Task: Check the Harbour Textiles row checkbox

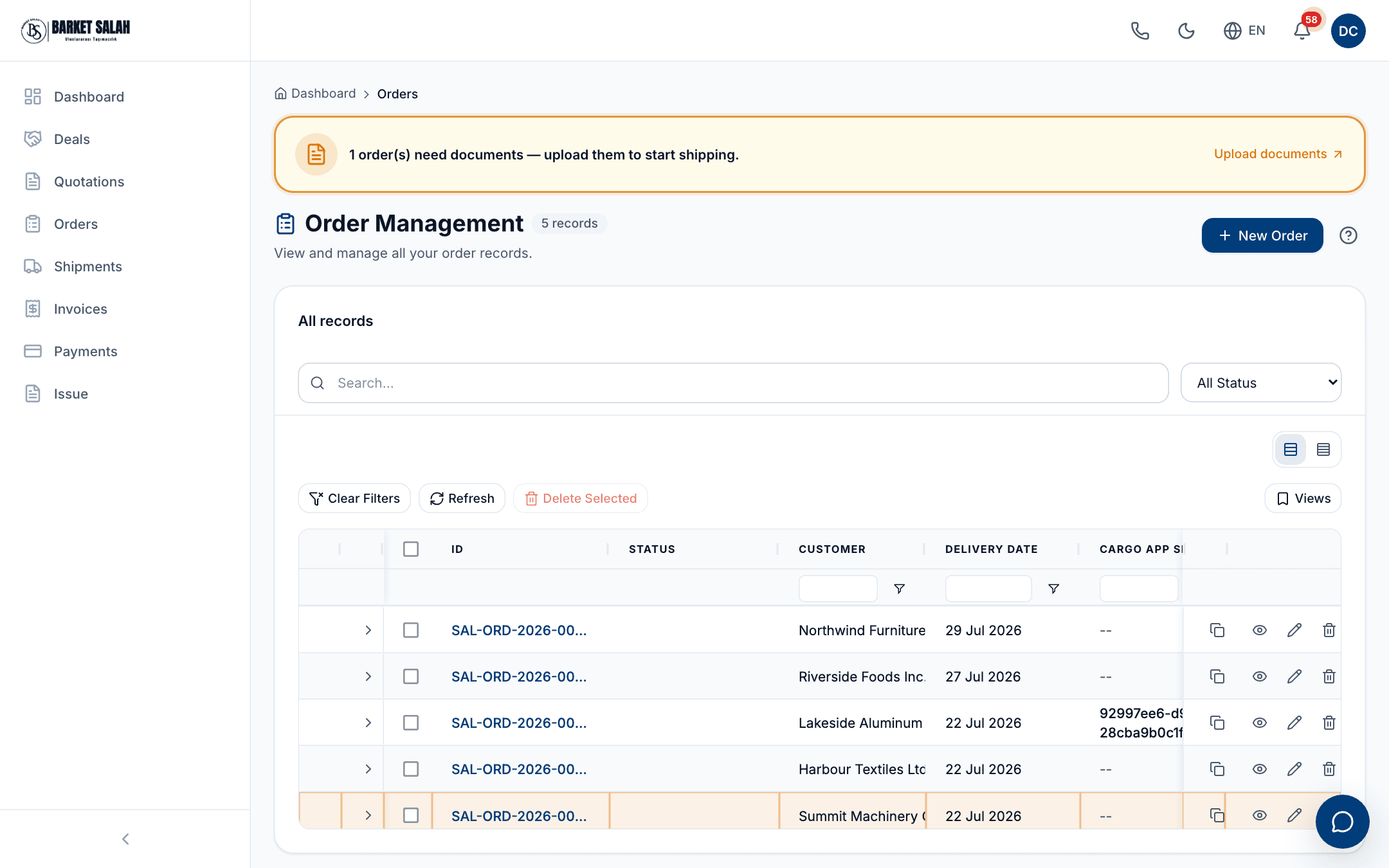Action: [x=411, y=769]
